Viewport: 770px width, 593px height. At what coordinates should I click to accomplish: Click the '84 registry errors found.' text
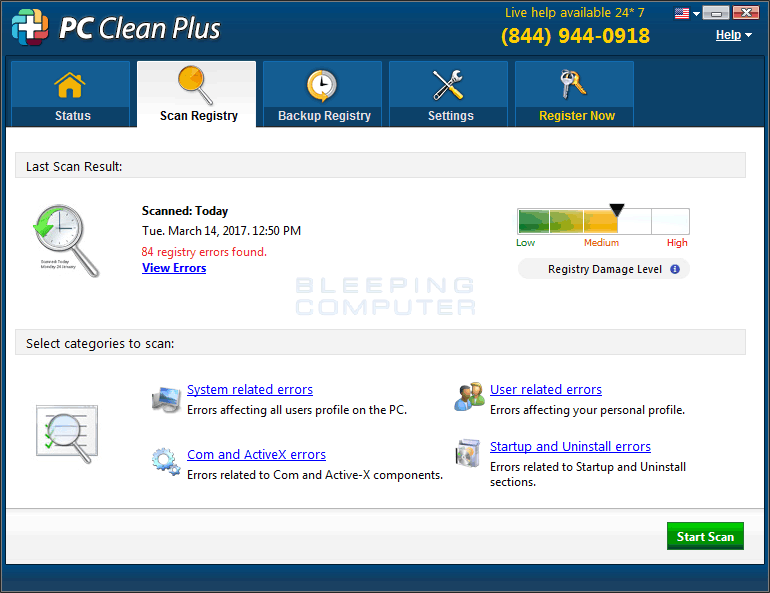[x=204, y=252]
